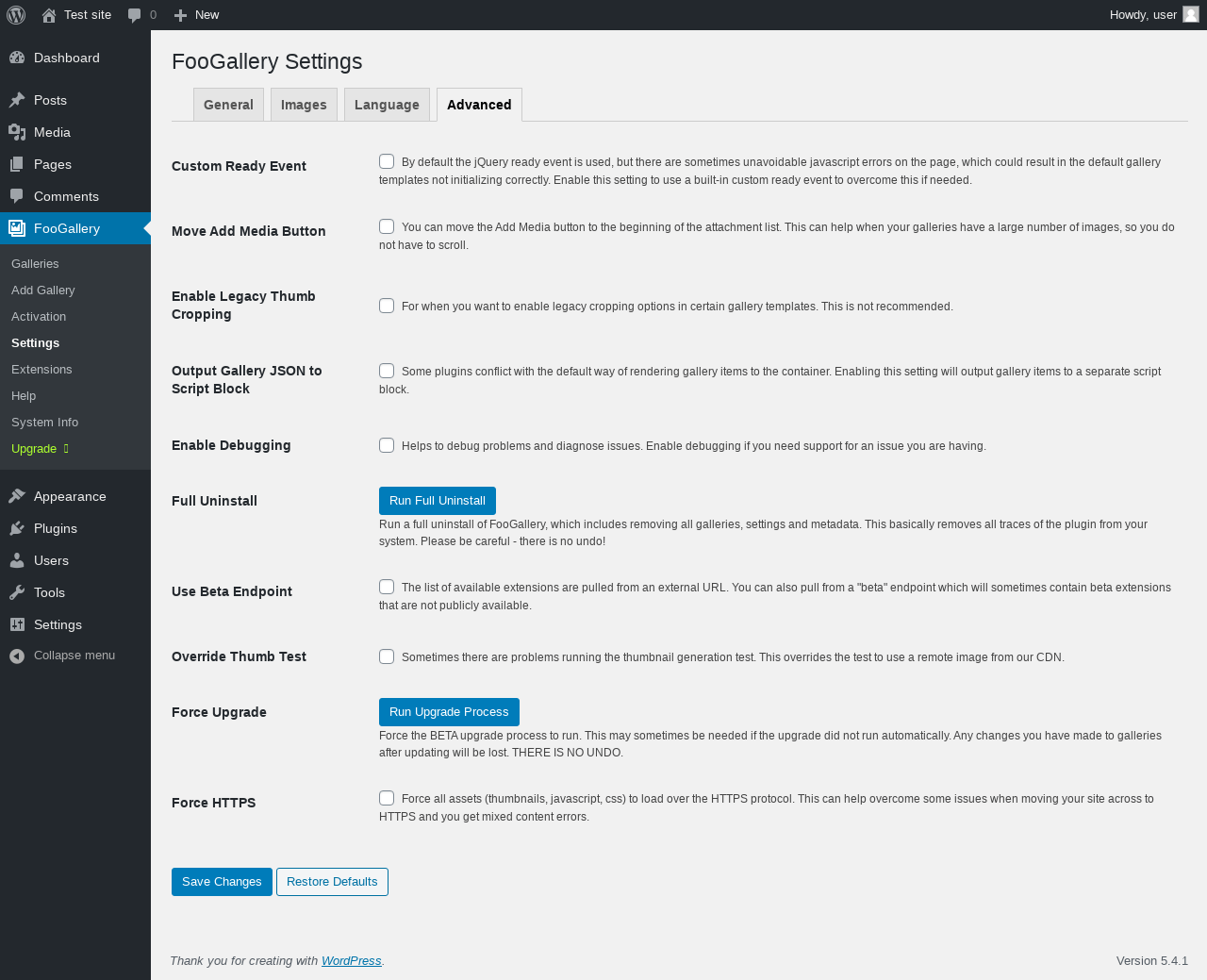1207x980 pixels.
Task: Click the Run Full Uninstall button
Action: 437,501
